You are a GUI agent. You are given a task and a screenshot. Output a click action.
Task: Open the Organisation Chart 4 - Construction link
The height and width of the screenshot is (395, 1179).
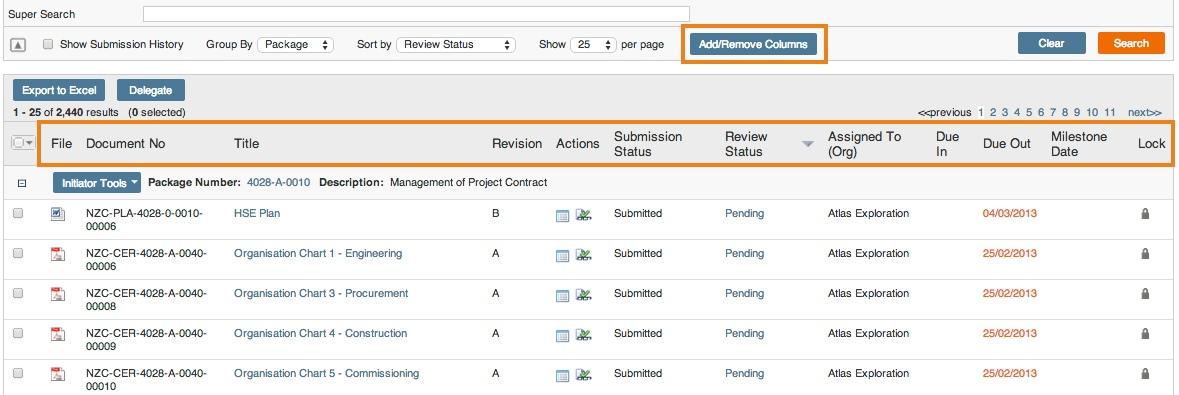click(320, 333)
